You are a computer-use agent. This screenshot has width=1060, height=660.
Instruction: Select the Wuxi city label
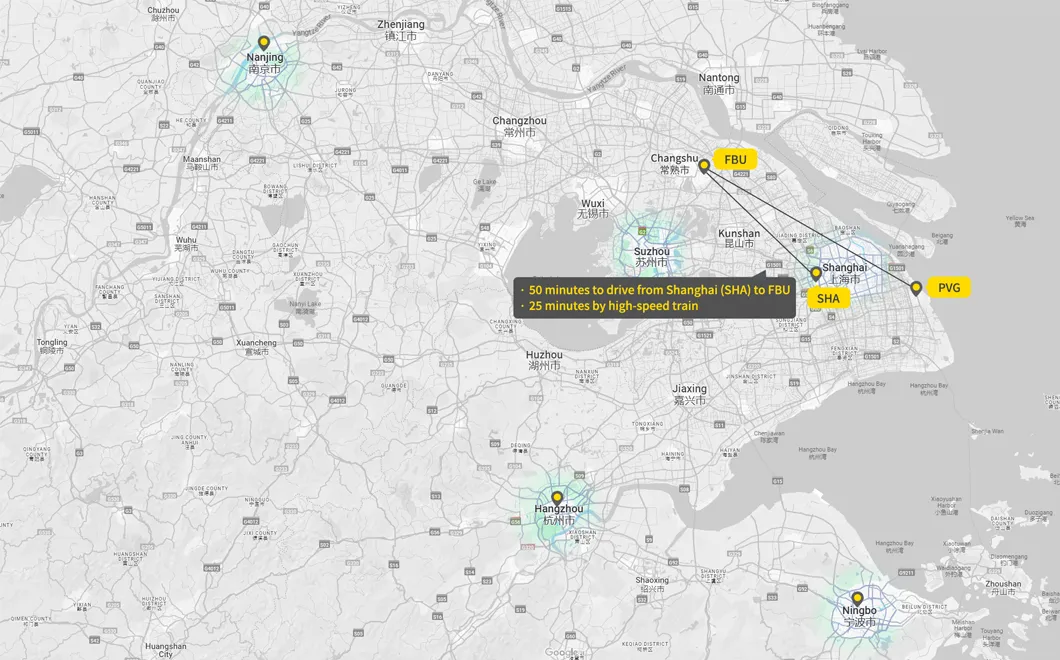(x=593, y=208)
